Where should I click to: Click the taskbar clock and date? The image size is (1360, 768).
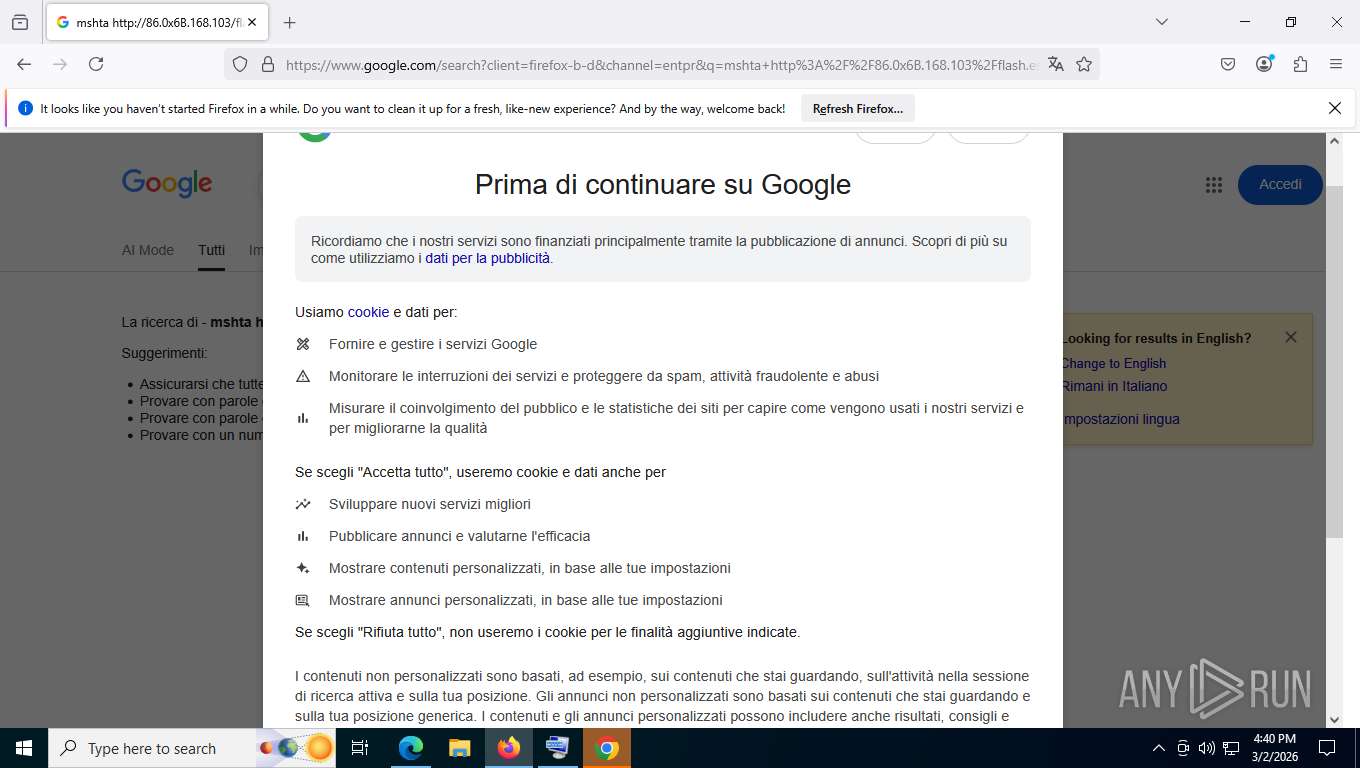click(x=1274, y=748)
